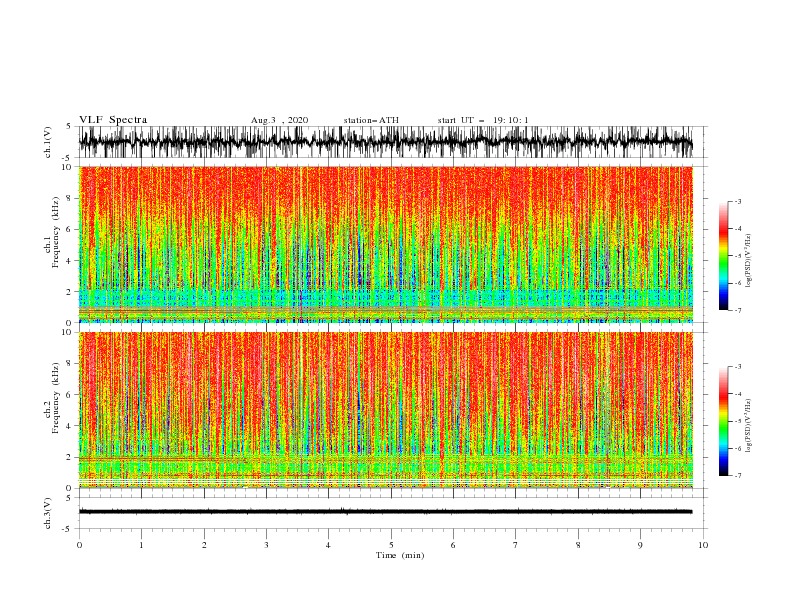Click time axis tick label '10'

[x=703, y=545]
